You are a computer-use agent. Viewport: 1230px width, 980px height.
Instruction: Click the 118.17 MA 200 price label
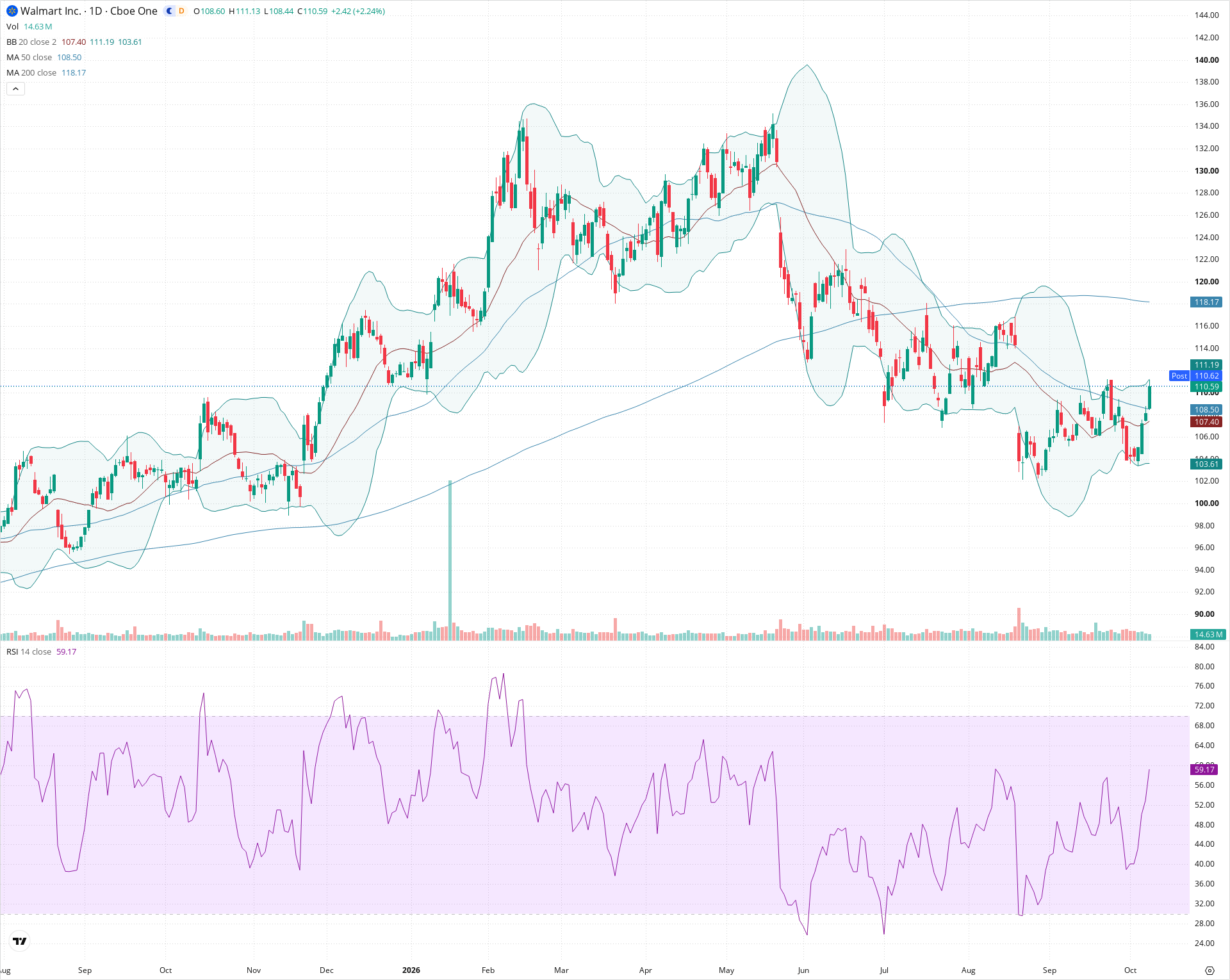[x=1206, y=302]
